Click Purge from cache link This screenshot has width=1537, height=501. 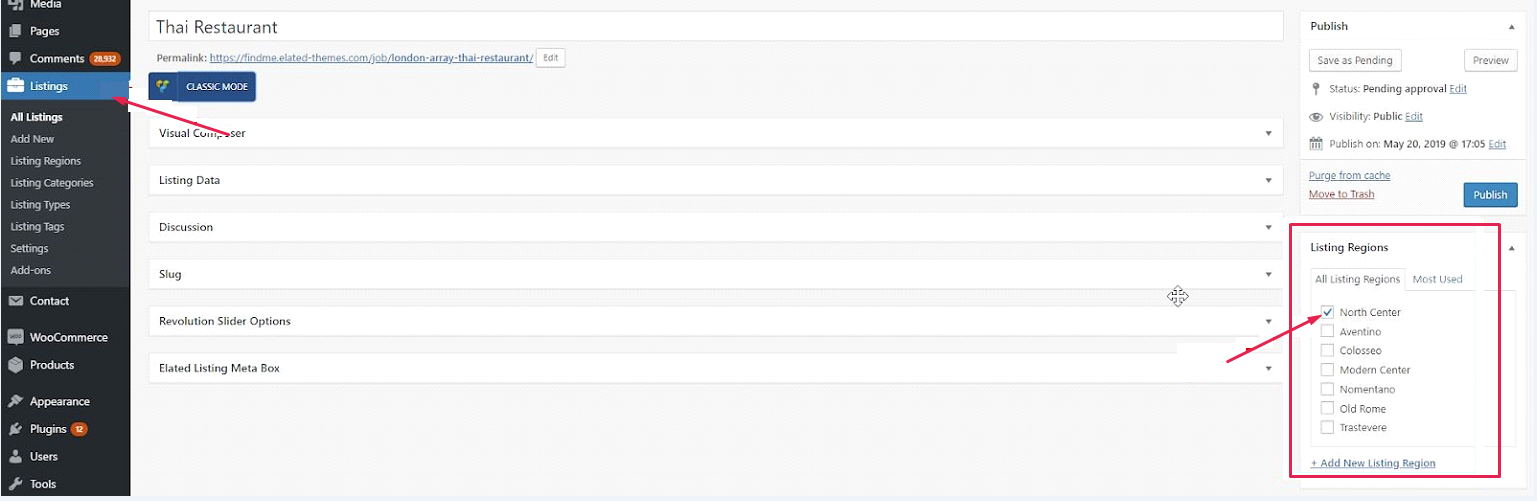(1349, 176)
